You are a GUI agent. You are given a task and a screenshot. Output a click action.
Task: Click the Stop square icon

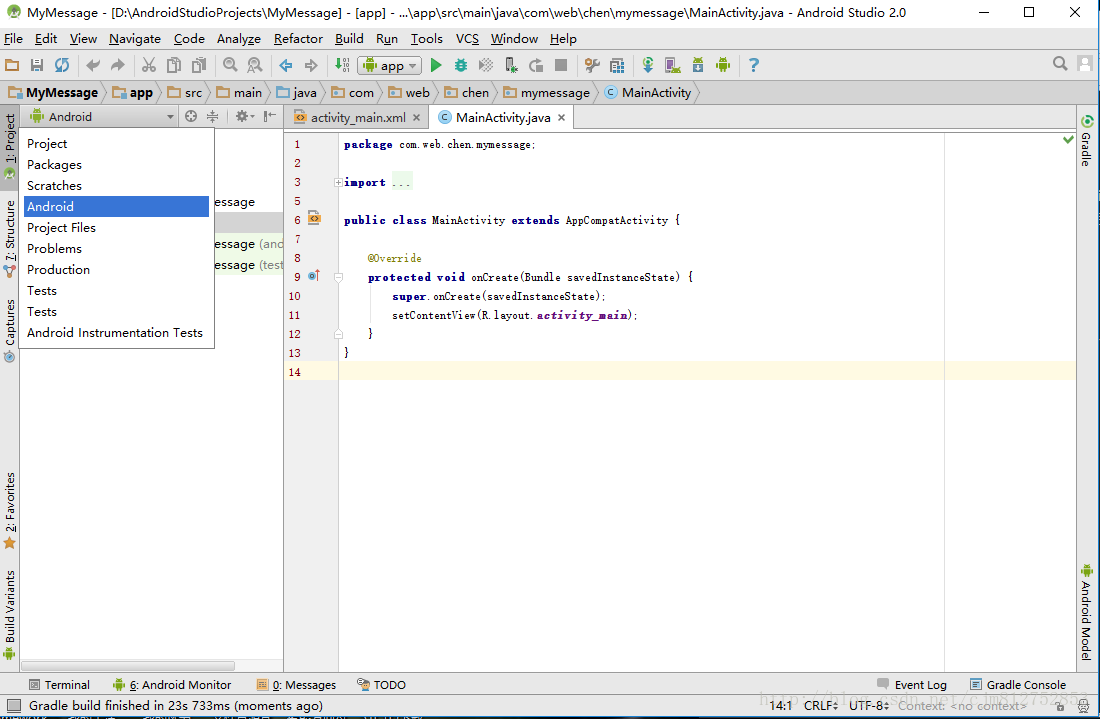[x=561, y=65]
